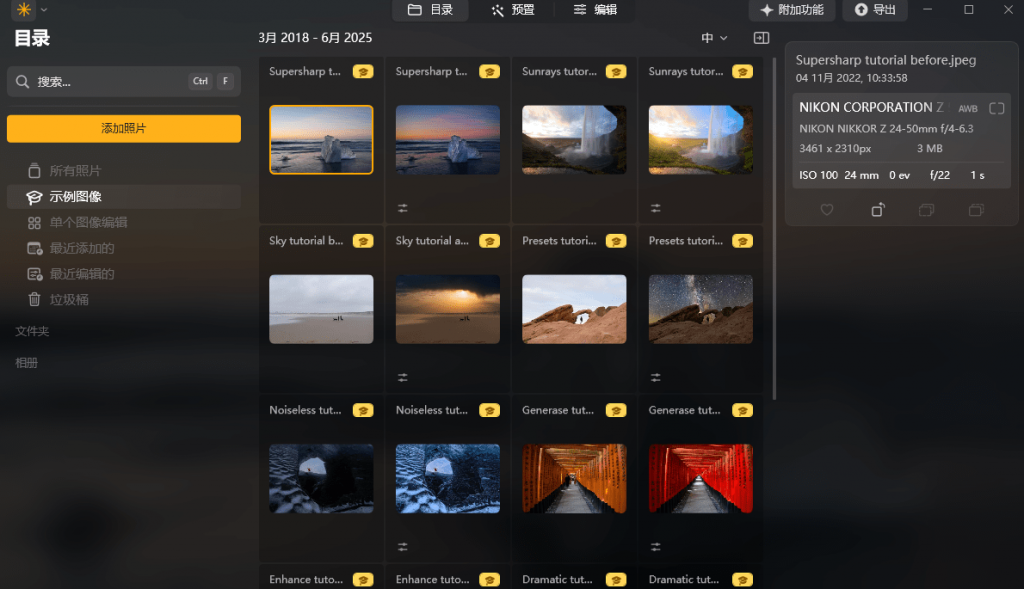Click the paste adjustments icon in info panel
The width and height of the screenshot is (1024, 589).
point(976,210)
